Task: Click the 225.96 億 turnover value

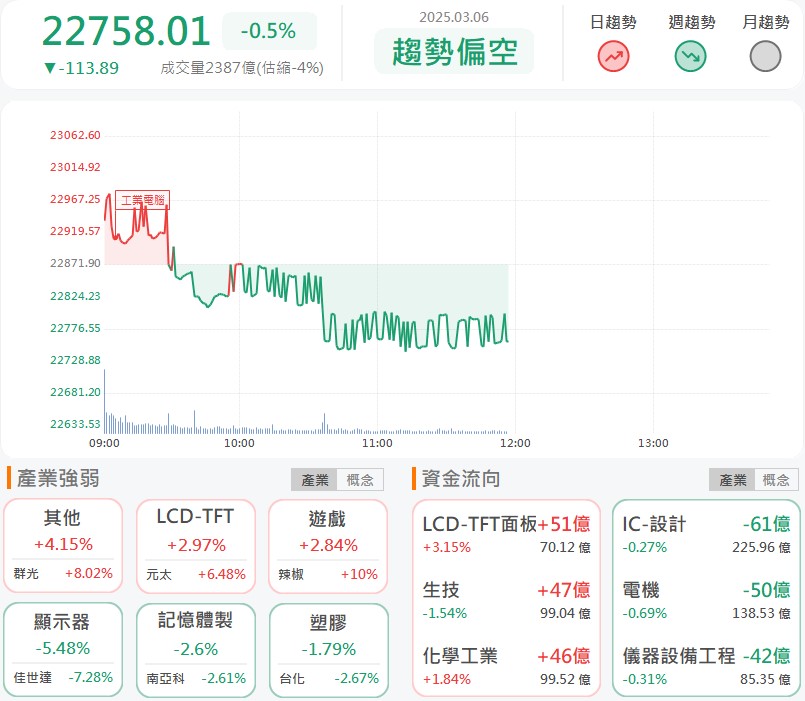Action: click(761, 547)
